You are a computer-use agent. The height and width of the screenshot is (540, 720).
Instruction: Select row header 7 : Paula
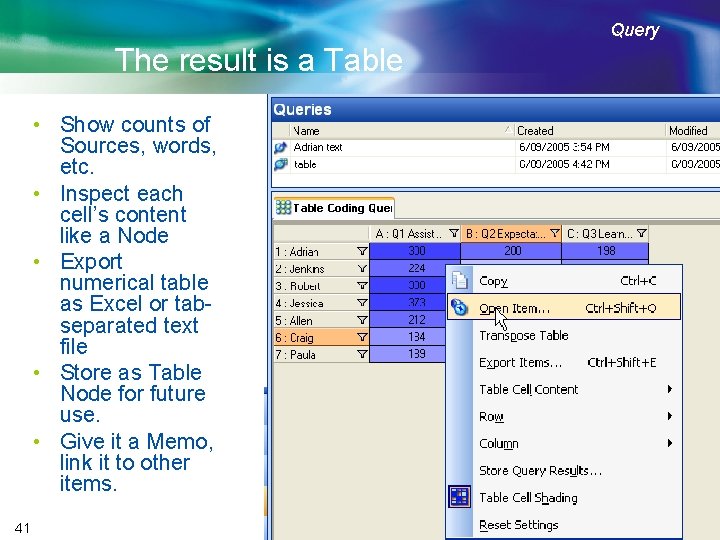pyautogui.click(x=321, y=354)
